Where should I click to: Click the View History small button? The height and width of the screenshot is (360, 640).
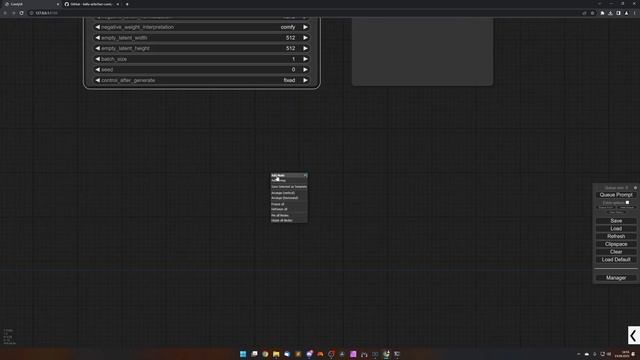616,212
